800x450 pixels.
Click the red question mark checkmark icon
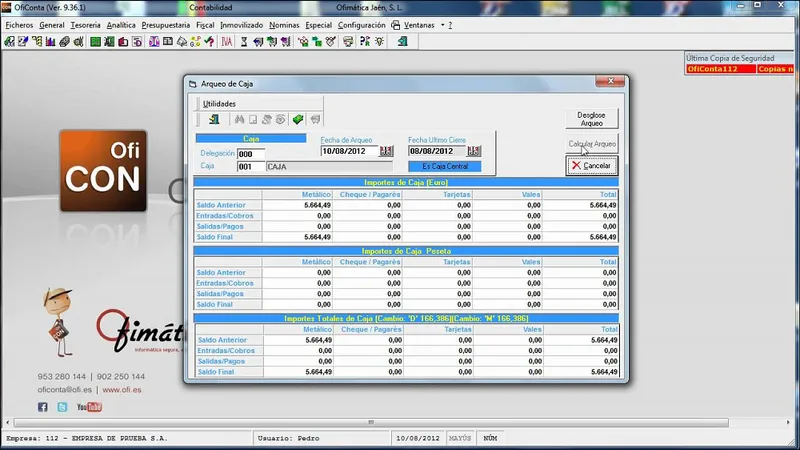click(210, 41)
